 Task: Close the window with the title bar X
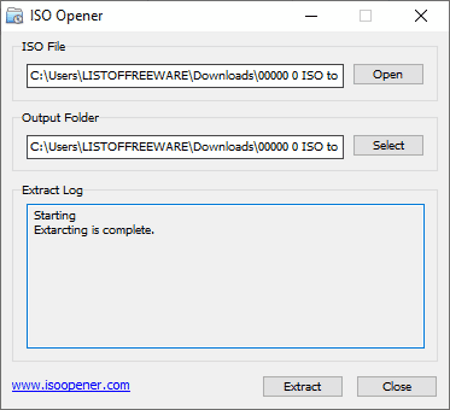click(421, 16)
